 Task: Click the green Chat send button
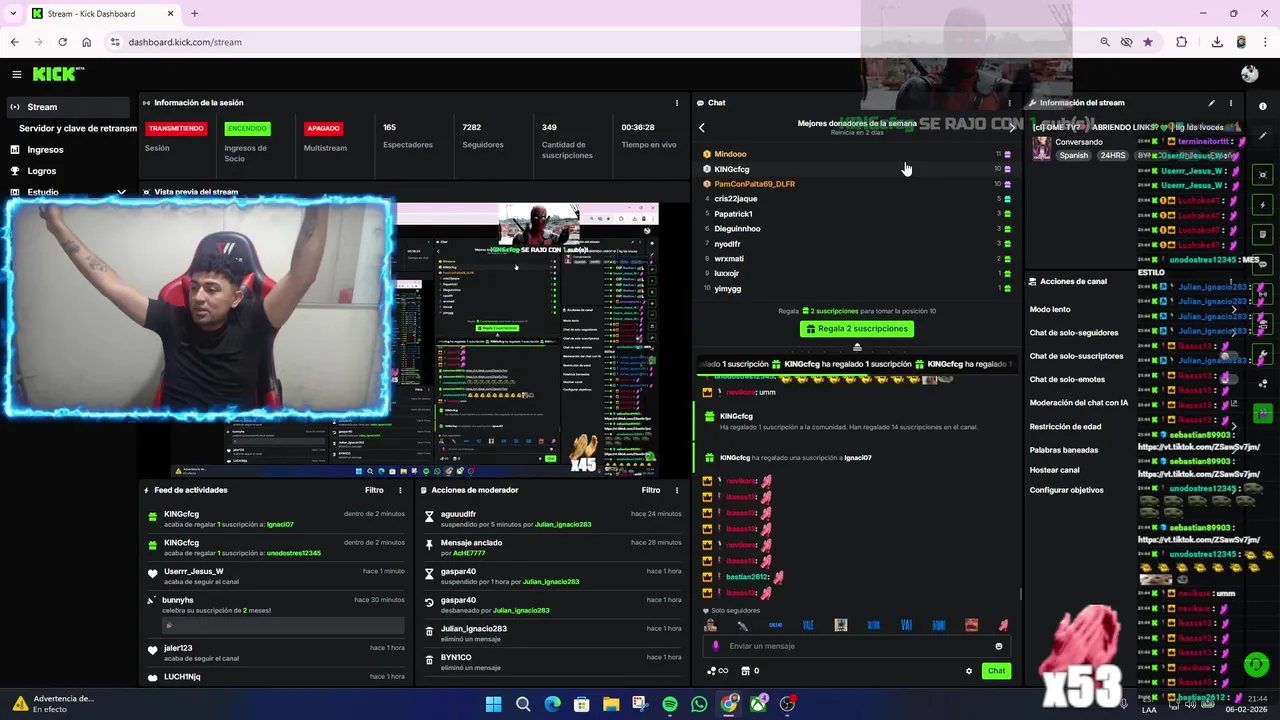(996, 671)
